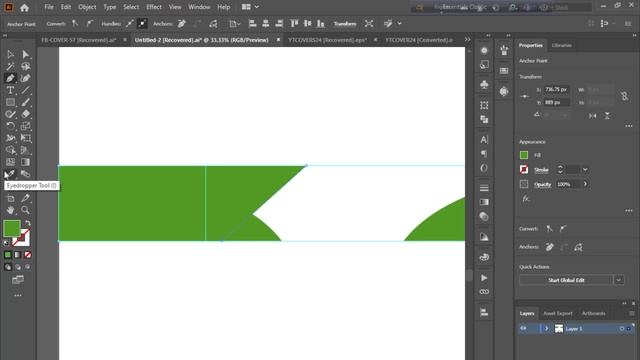The image size is (640, 360).
Task: Select the Direct Selection tool
Action: pos(25,54)
